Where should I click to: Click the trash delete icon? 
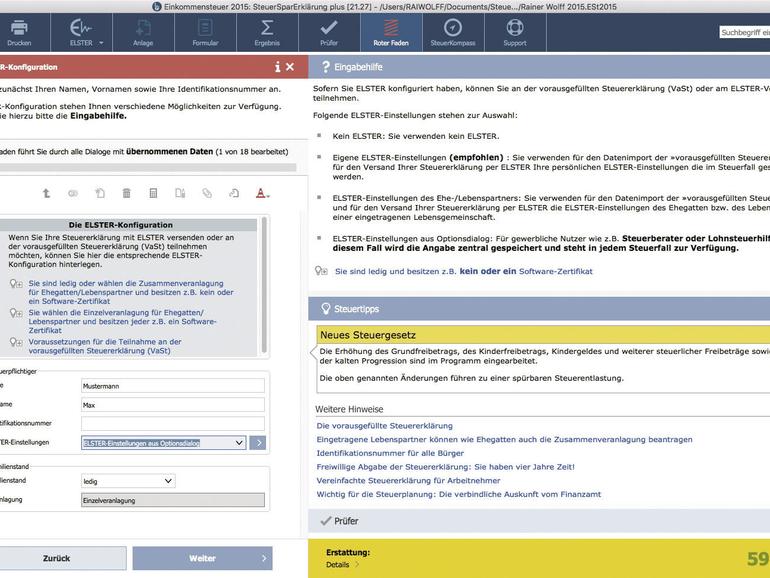[x=126, y=193]
